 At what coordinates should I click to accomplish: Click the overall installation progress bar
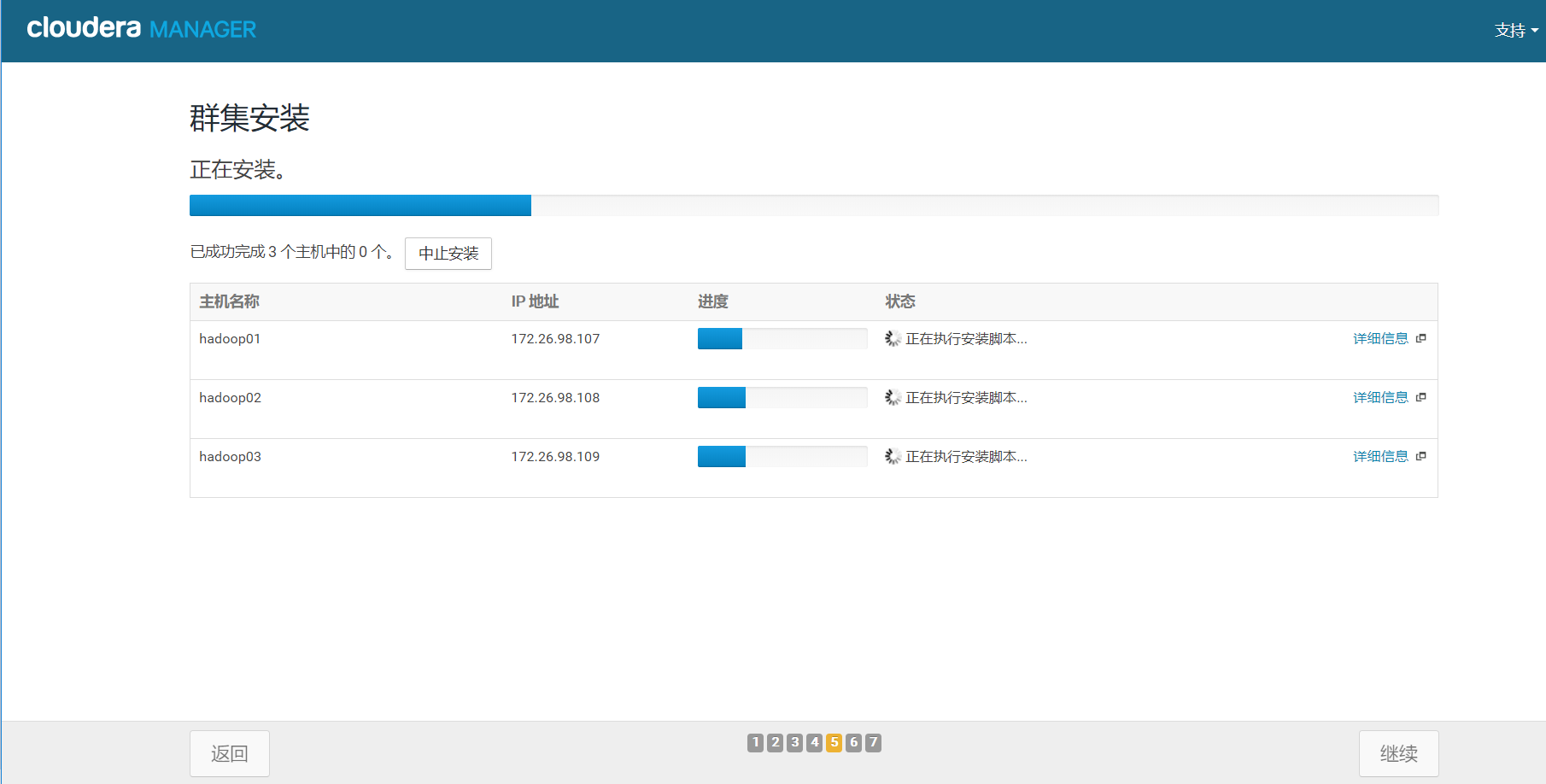point(814,205)
